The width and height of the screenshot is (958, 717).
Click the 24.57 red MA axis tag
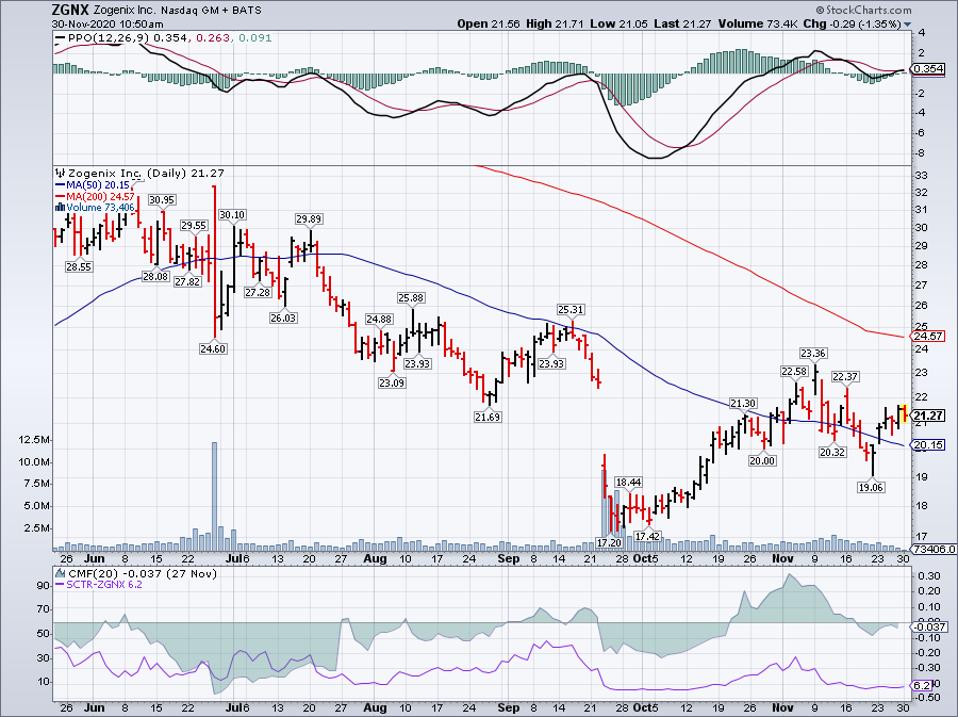pos(927,337)
